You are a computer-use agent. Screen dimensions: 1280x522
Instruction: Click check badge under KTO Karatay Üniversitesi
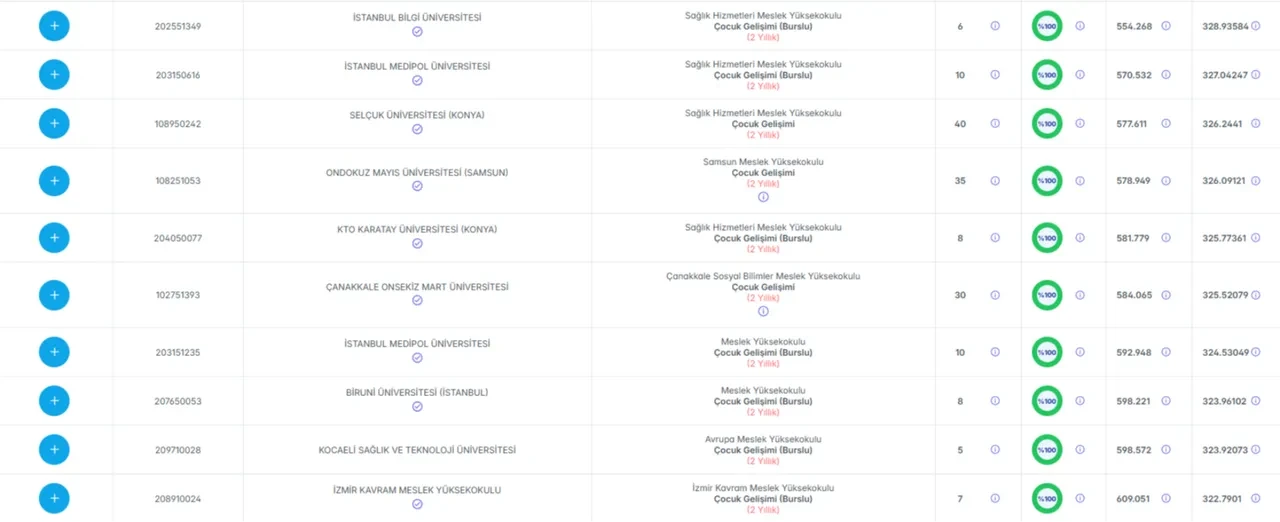[x=417, y=244]
